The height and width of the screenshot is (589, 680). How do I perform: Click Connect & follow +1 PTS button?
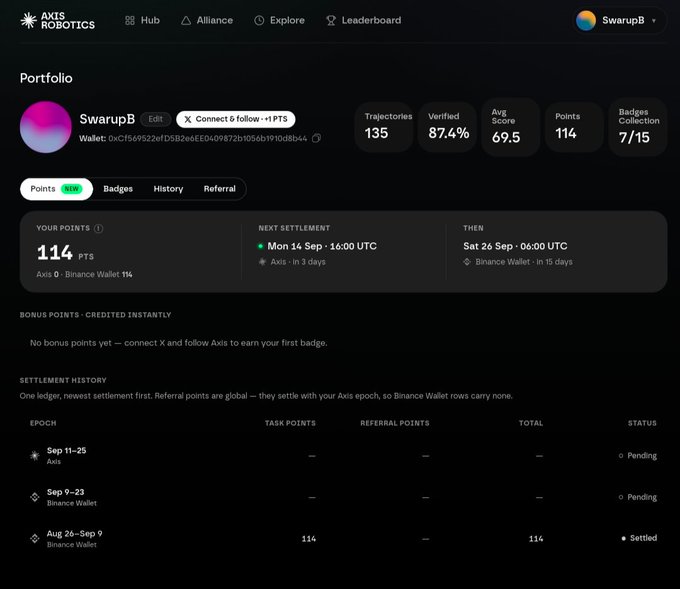click(x=235, y=119)
